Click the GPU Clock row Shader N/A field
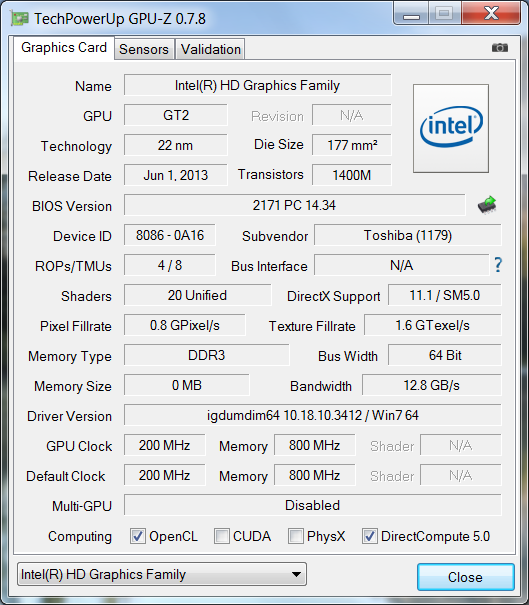The image size is (529, 605). 461,446
